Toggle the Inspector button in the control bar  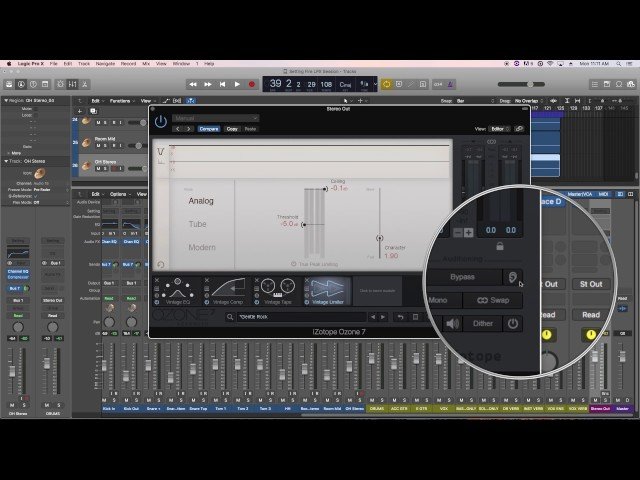(x=21, y=84)
